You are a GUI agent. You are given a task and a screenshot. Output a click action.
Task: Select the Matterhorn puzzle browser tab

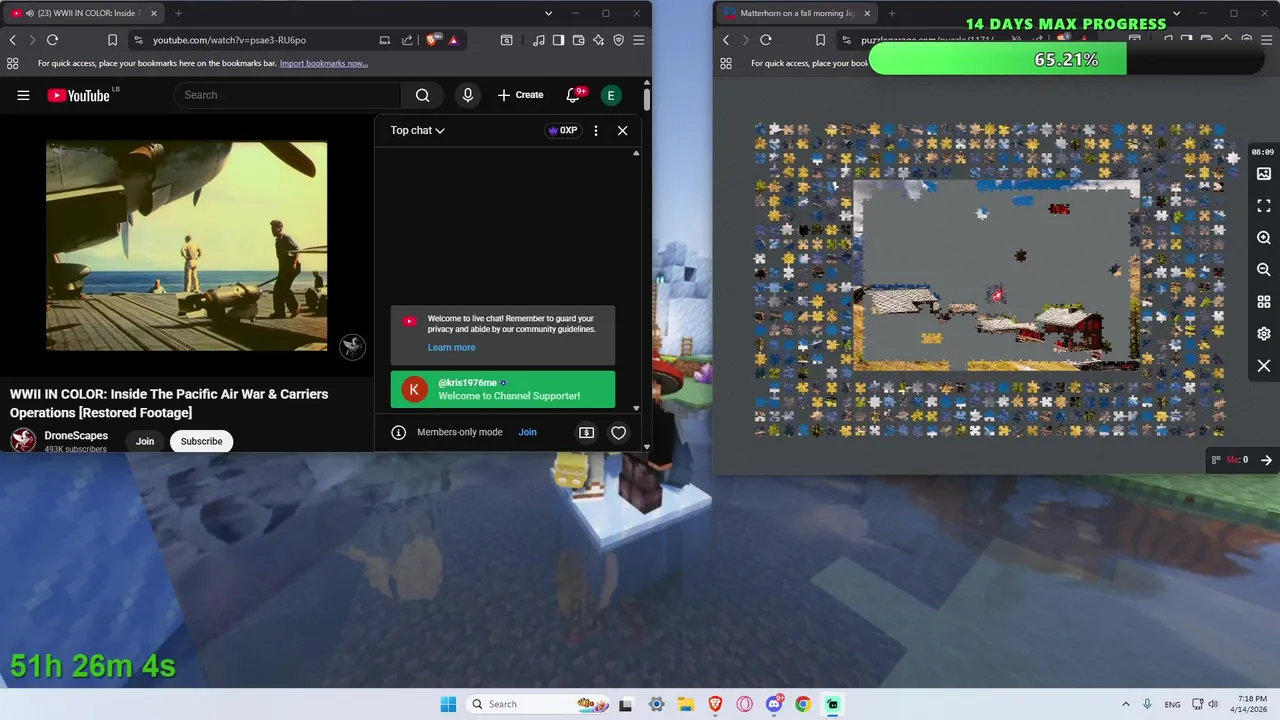point(796,13)
